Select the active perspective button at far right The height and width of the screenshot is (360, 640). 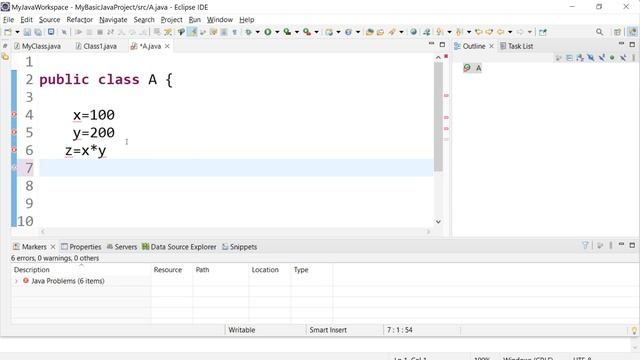tap(632, 32)
